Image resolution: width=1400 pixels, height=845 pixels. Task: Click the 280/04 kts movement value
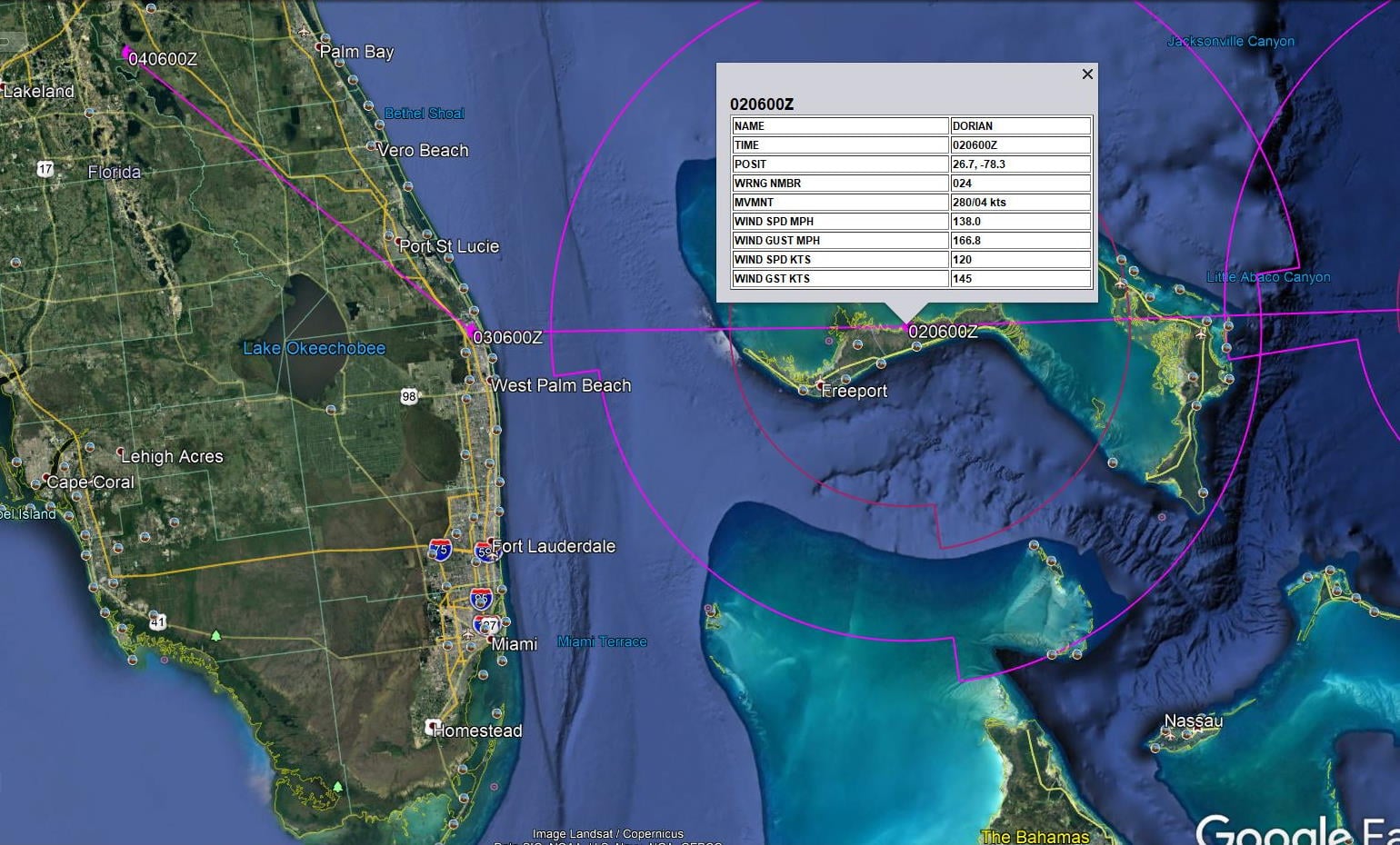pyautogui.click(x=1020, y=203)
